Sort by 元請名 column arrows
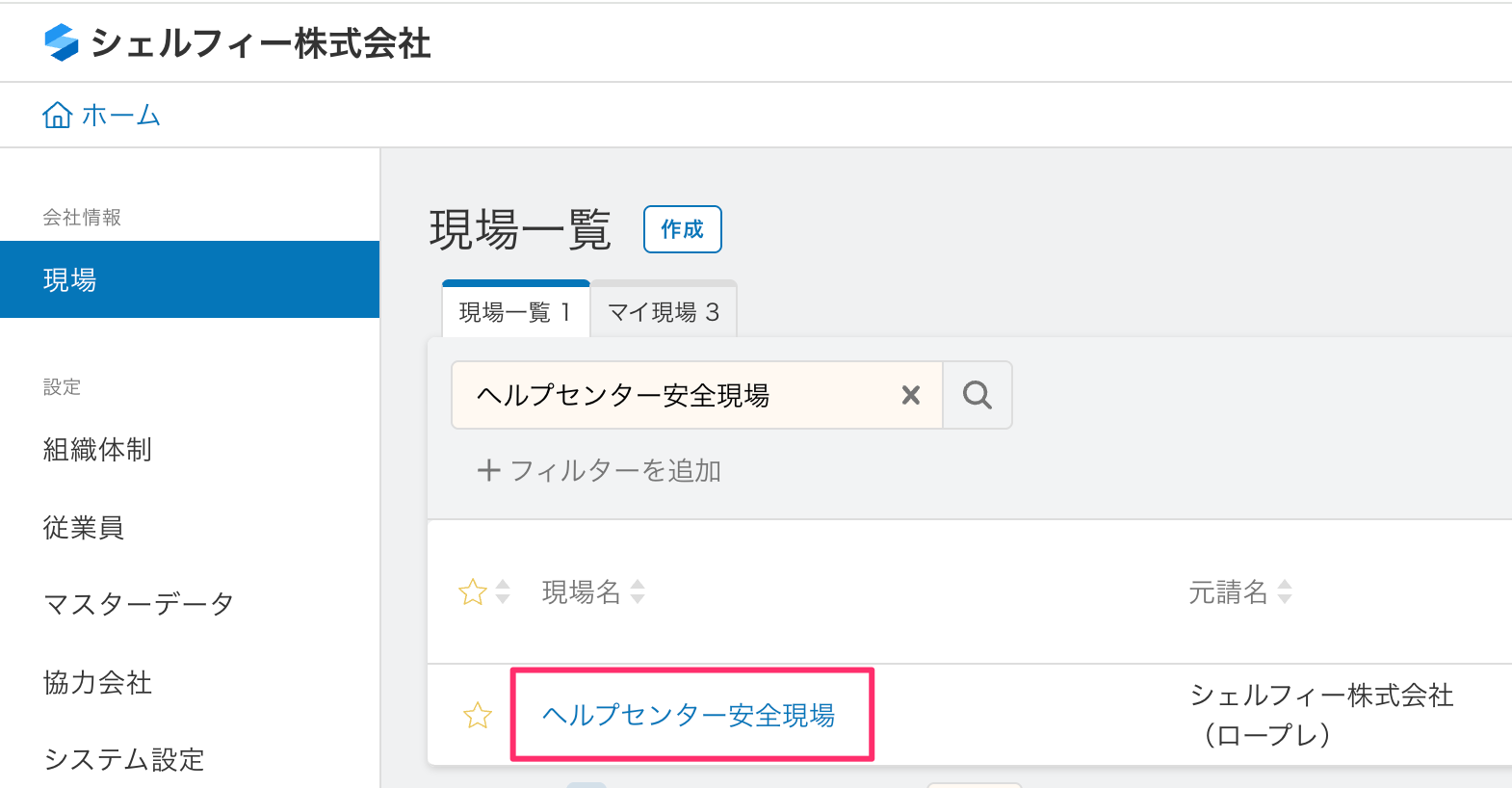The image size is (1512, 788). pyautogui.click(x=1285, y=591)
